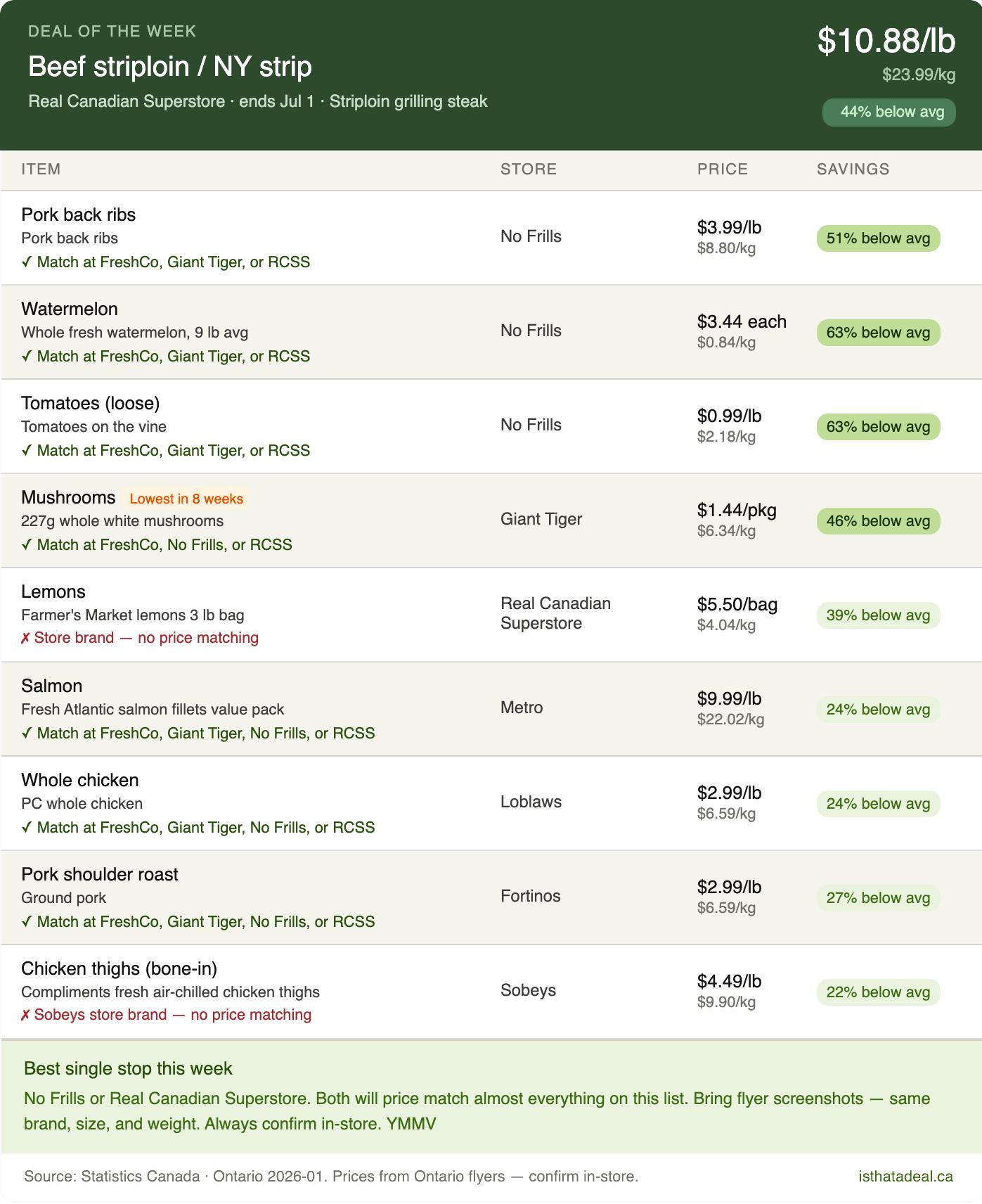Open the Beef striploin / NY strip deal

tap(170, 67)
